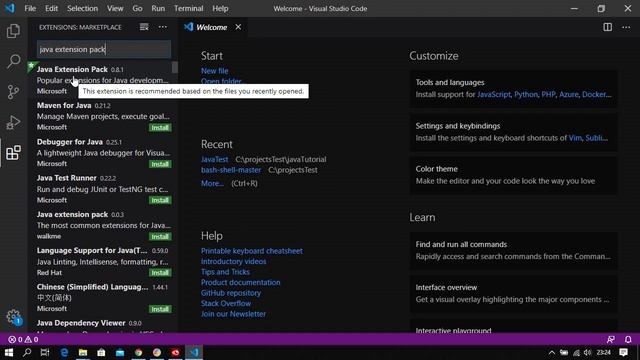Open the Selection menu
This screenshot has height=360, width=640.
pos(82,8)
